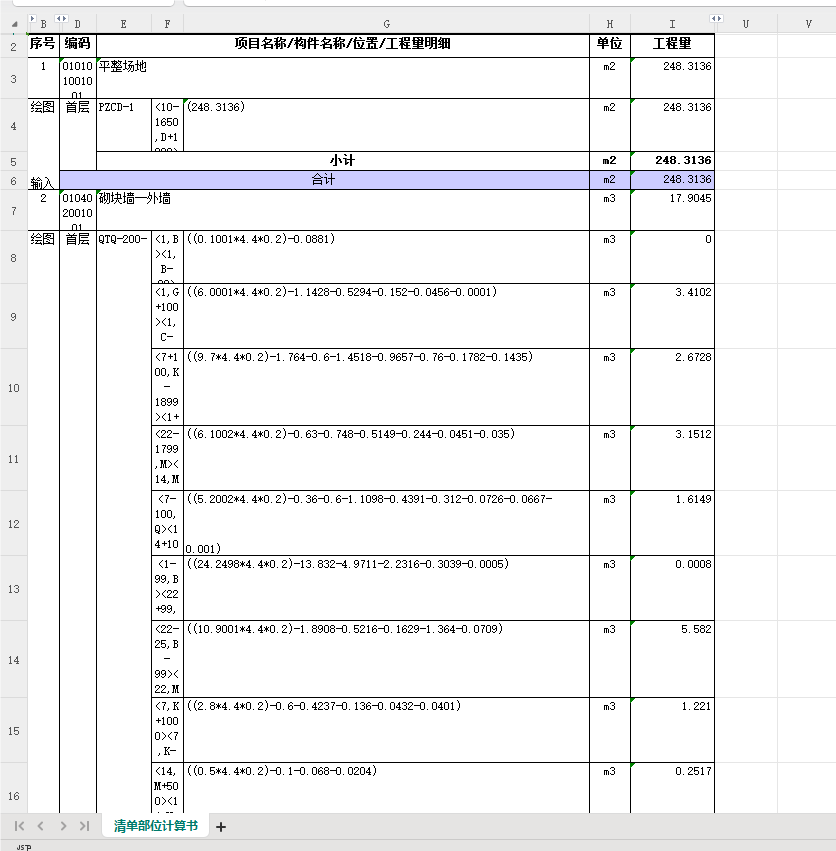Screen dimensions: 836x851
Task: Click formula cell starting ((24.2498*4.4*0.2)
Action: 387,588
